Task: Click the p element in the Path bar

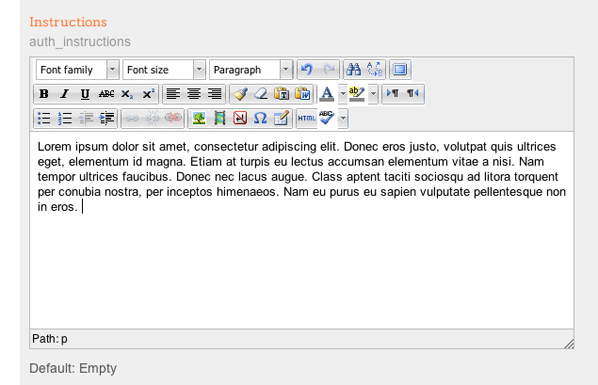Action: [x=64, y=339]
